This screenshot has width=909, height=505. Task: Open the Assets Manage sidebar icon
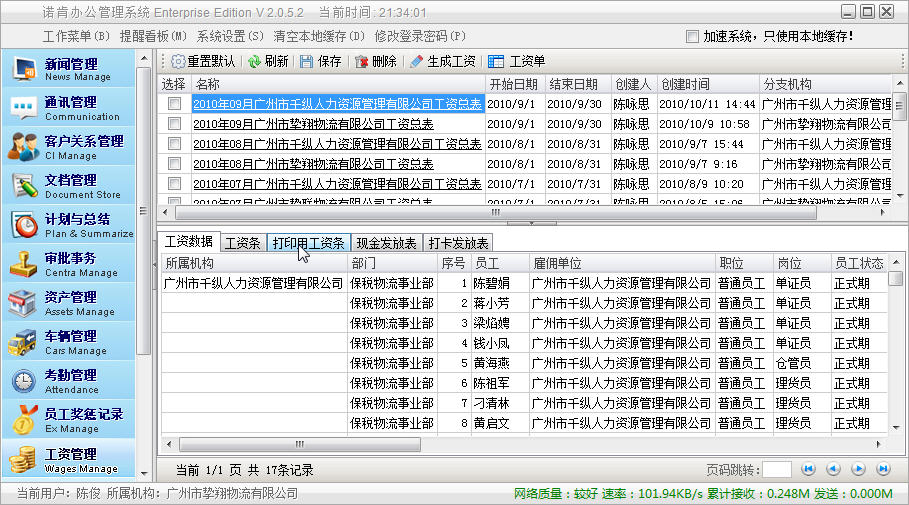[23, 303]
